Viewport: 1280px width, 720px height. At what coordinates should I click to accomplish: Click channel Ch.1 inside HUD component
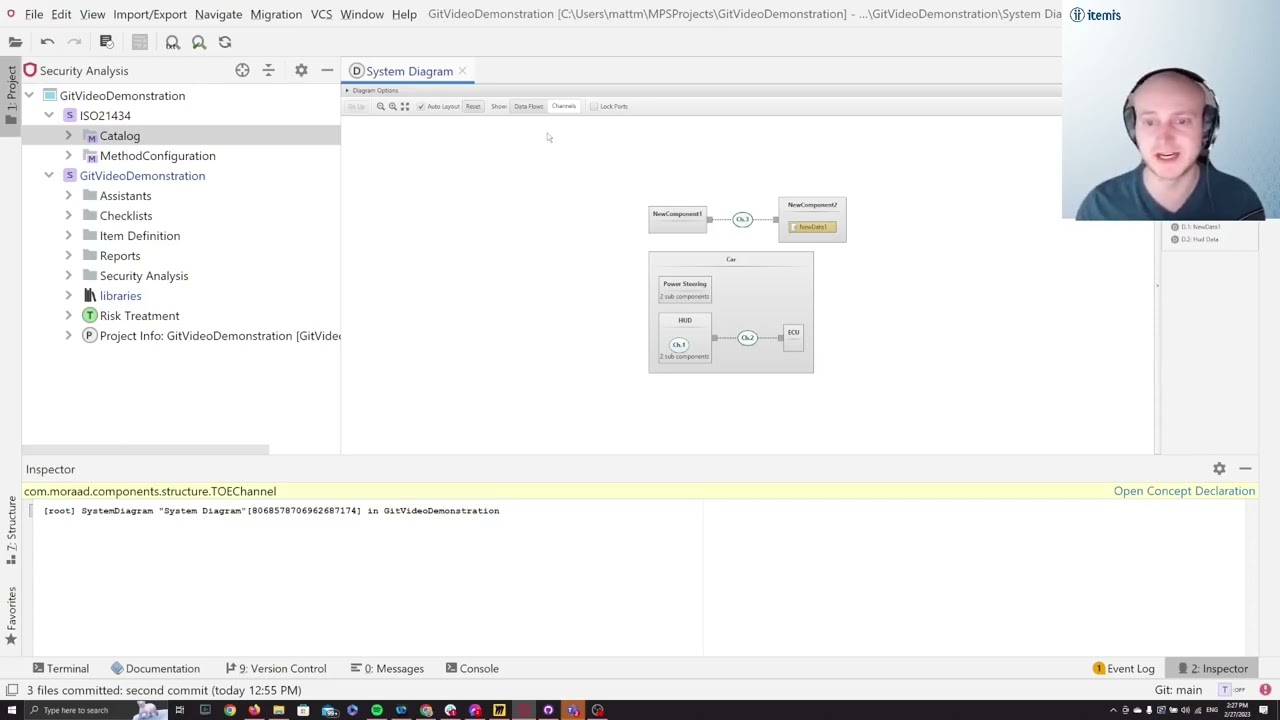coord(679,345)
